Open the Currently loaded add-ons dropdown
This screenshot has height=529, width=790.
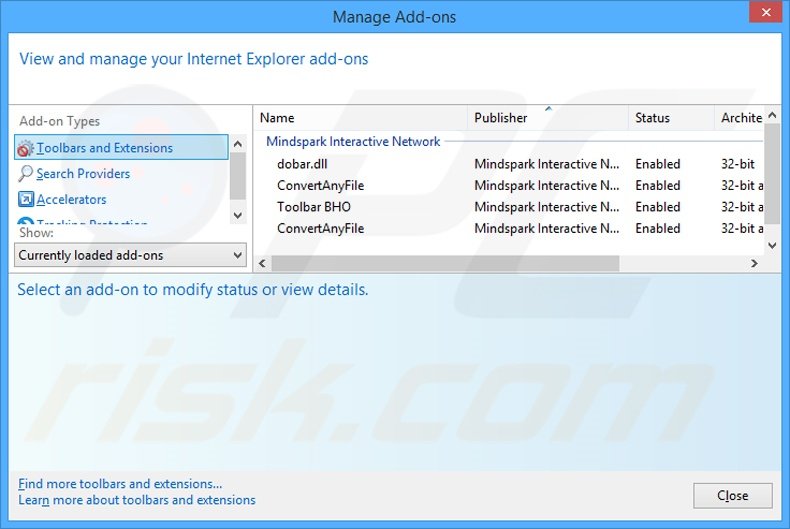pyautogui.click(x=130, y=255)
